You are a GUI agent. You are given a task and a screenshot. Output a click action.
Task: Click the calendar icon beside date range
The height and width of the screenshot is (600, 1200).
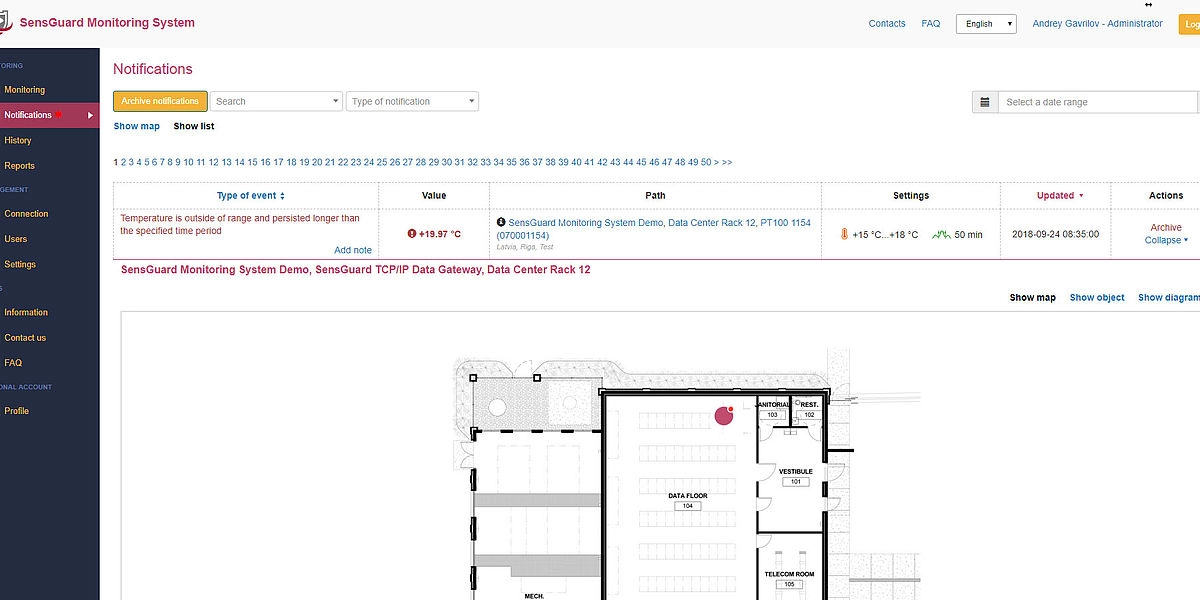coord(985,102)
